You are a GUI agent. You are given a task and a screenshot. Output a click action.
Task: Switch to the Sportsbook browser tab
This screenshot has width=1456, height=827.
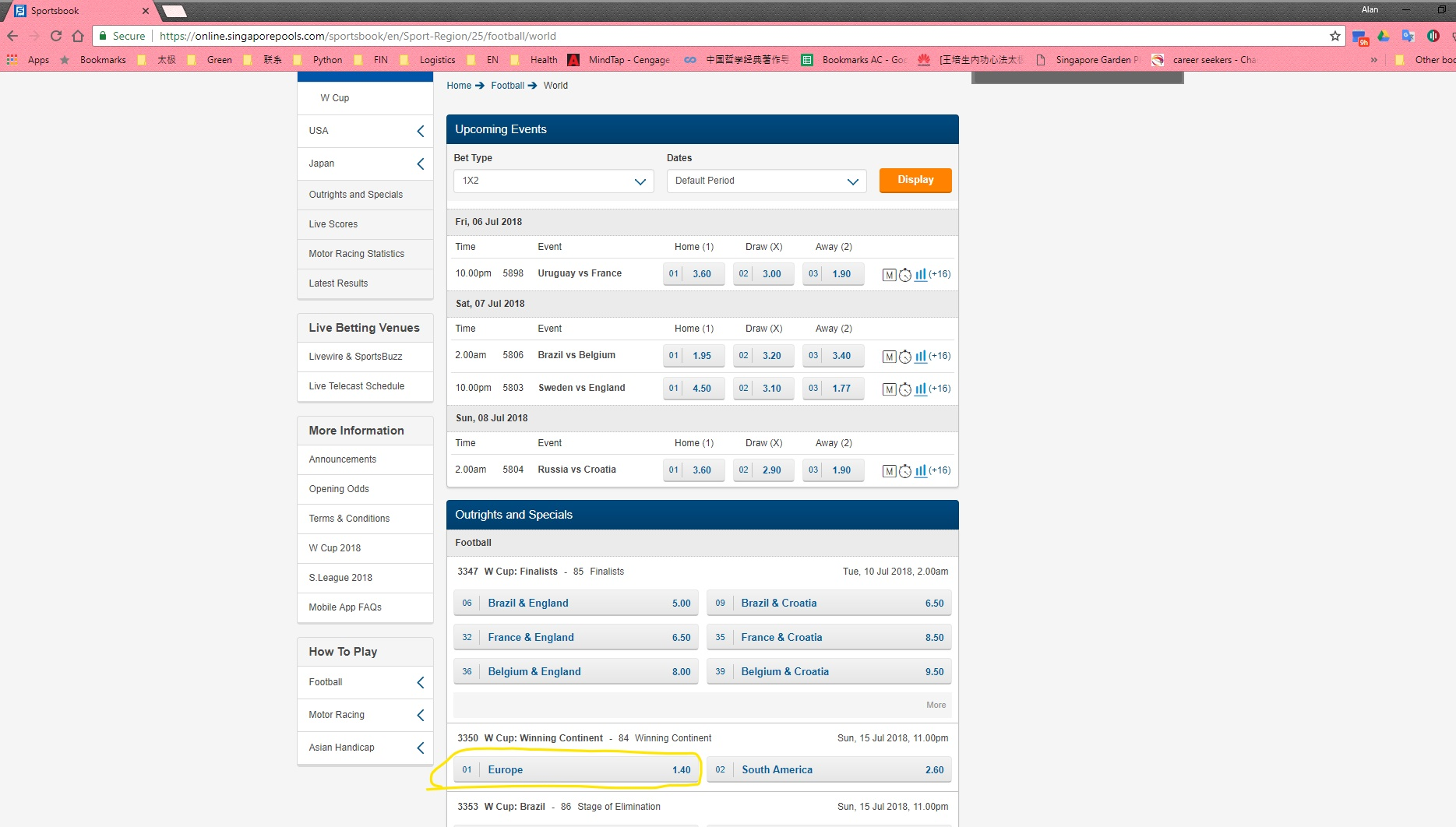point(78,11)
